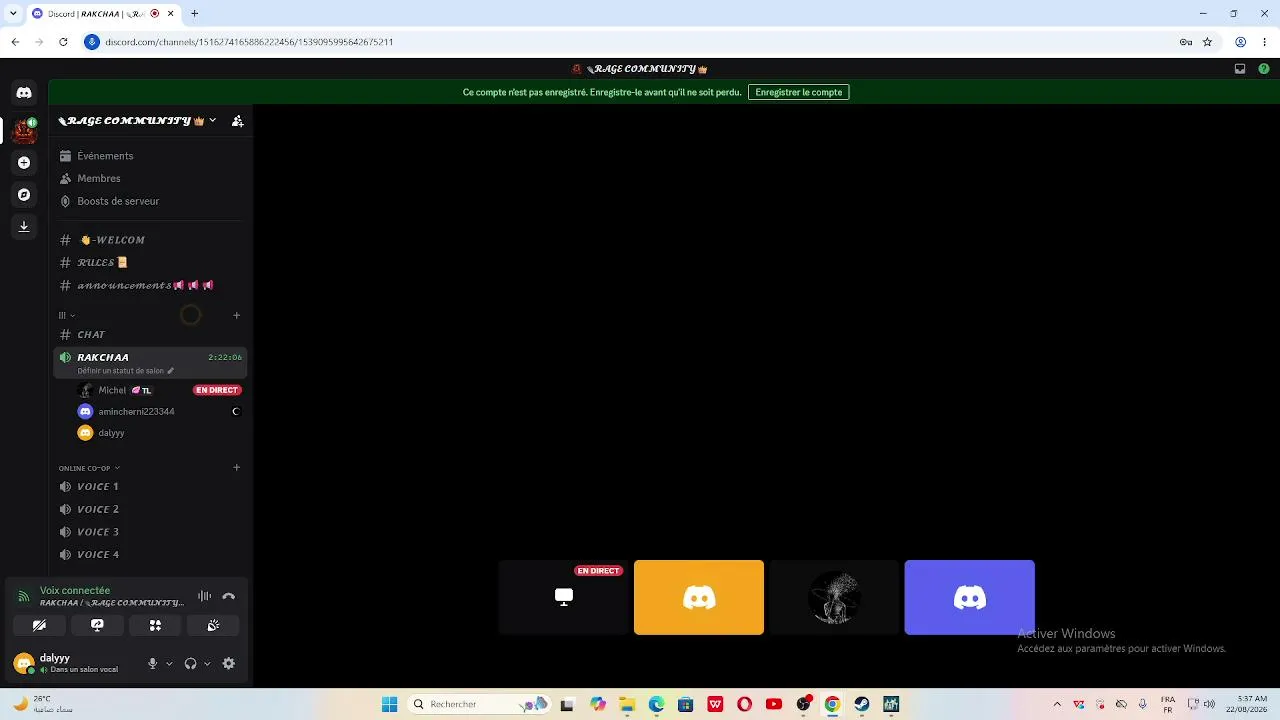Open noise suppression waveform icon
The image size is (1280, 720).
point(204,596)
